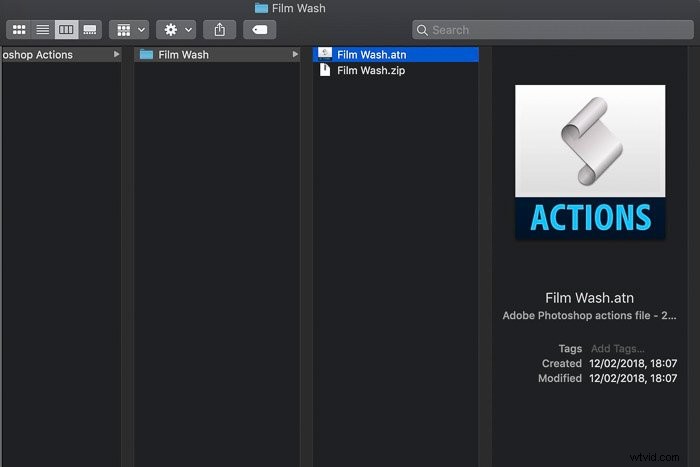Image resolution: width=700 pixels, height=467 pixels.
Task: Click the magnifier icon in Search
Action: point(422,30)
